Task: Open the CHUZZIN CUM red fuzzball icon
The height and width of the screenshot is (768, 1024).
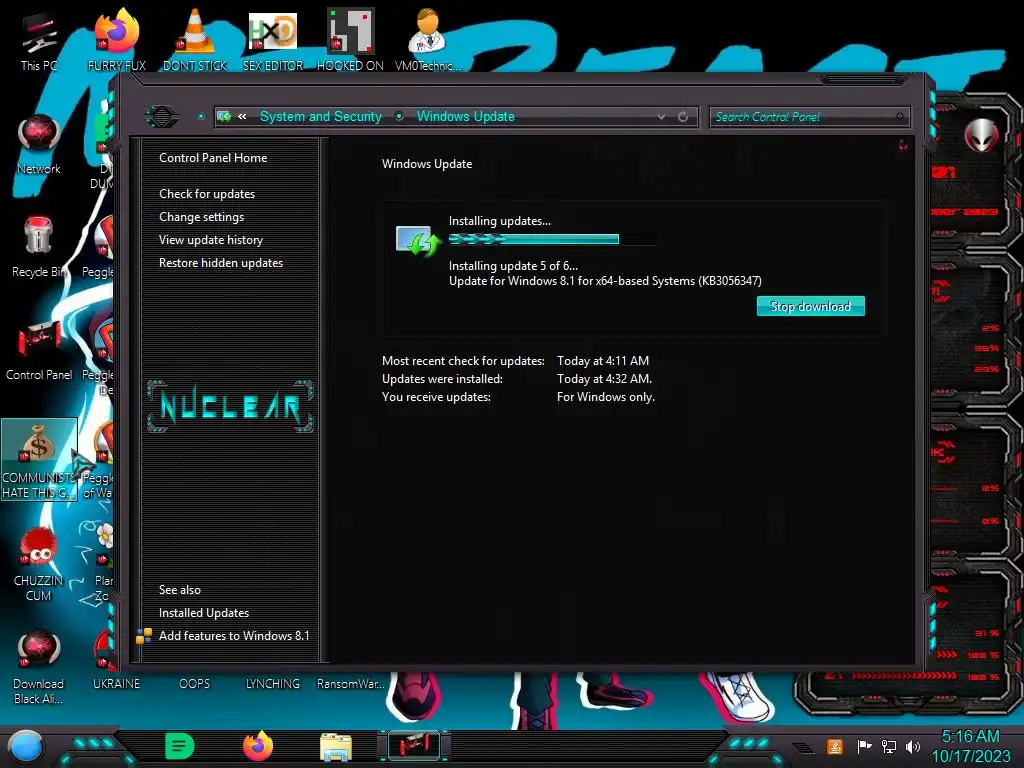Action: point(39,564)
